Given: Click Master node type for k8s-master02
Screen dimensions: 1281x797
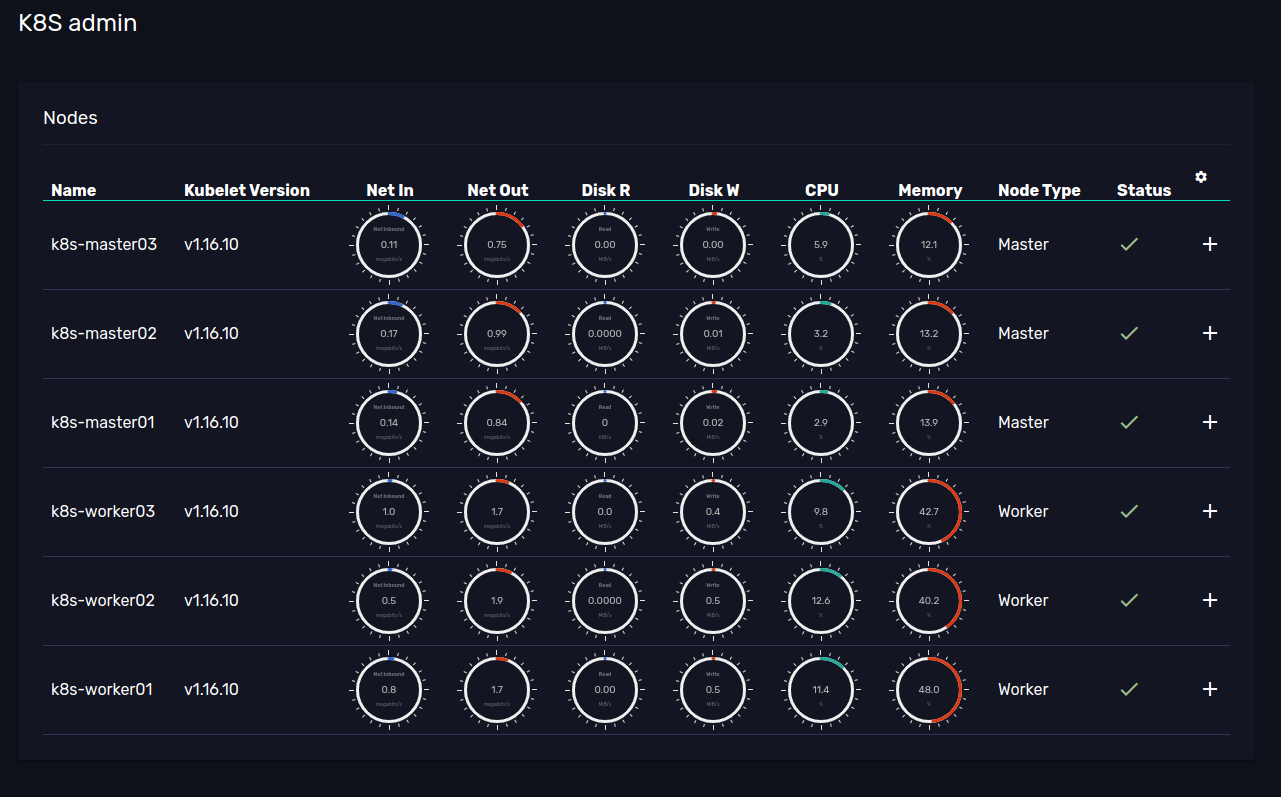Looking at the screenshot, I should coord(1023,333).
